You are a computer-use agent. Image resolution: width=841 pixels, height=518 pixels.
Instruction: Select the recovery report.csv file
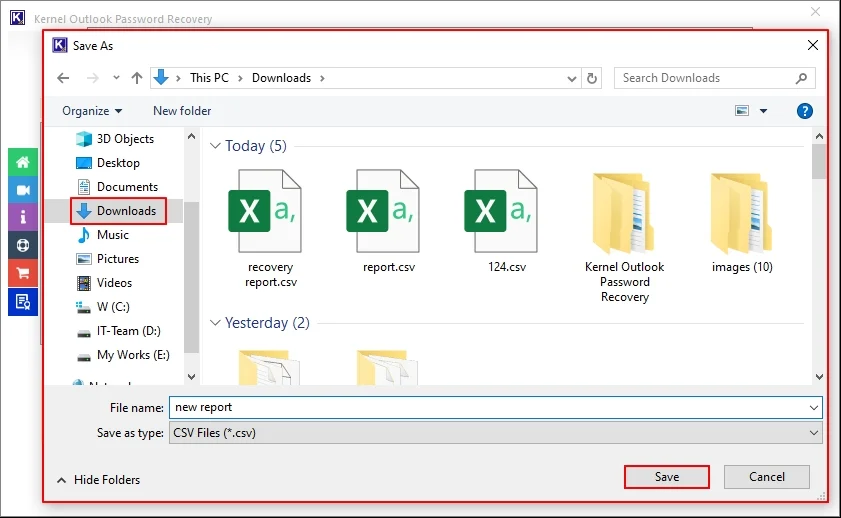click(x=270, y=229)
